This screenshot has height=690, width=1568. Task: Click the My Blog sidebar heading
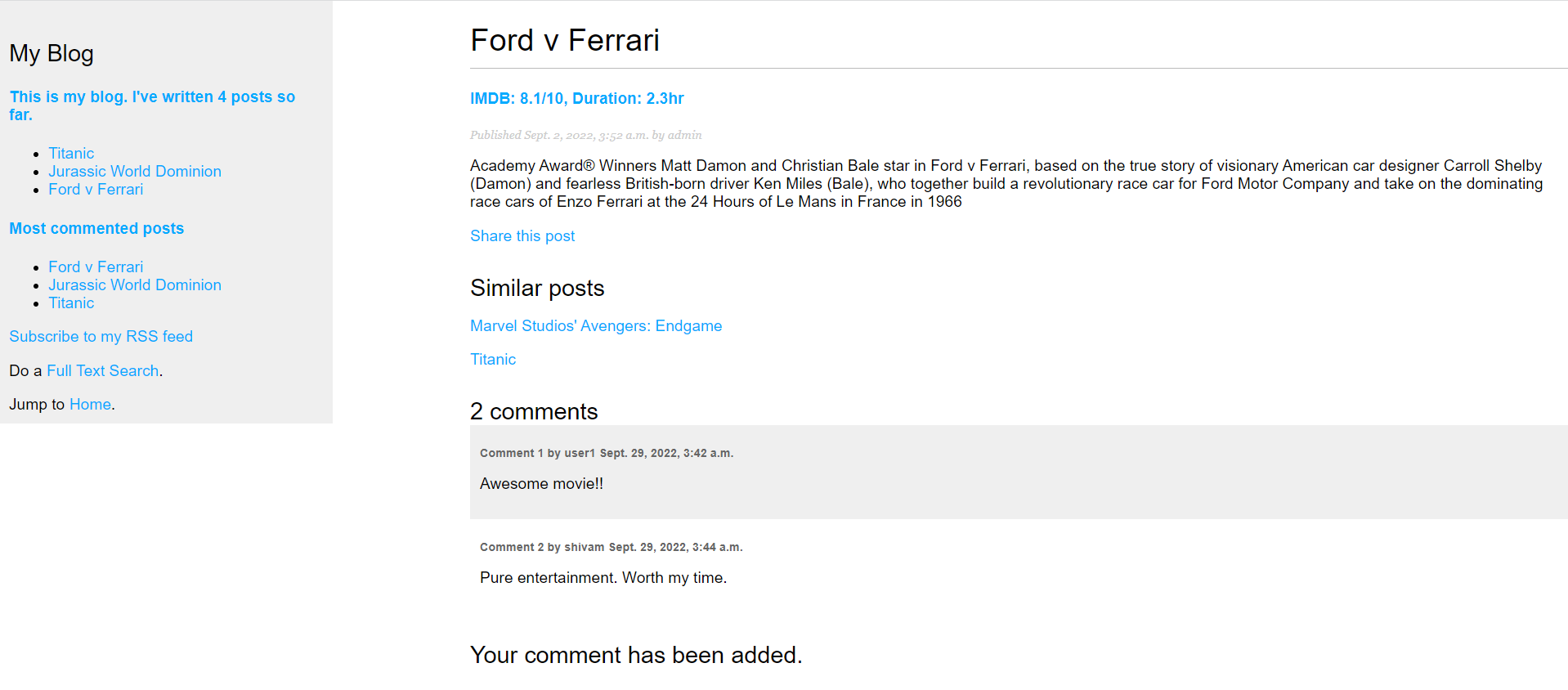[52, 54]
